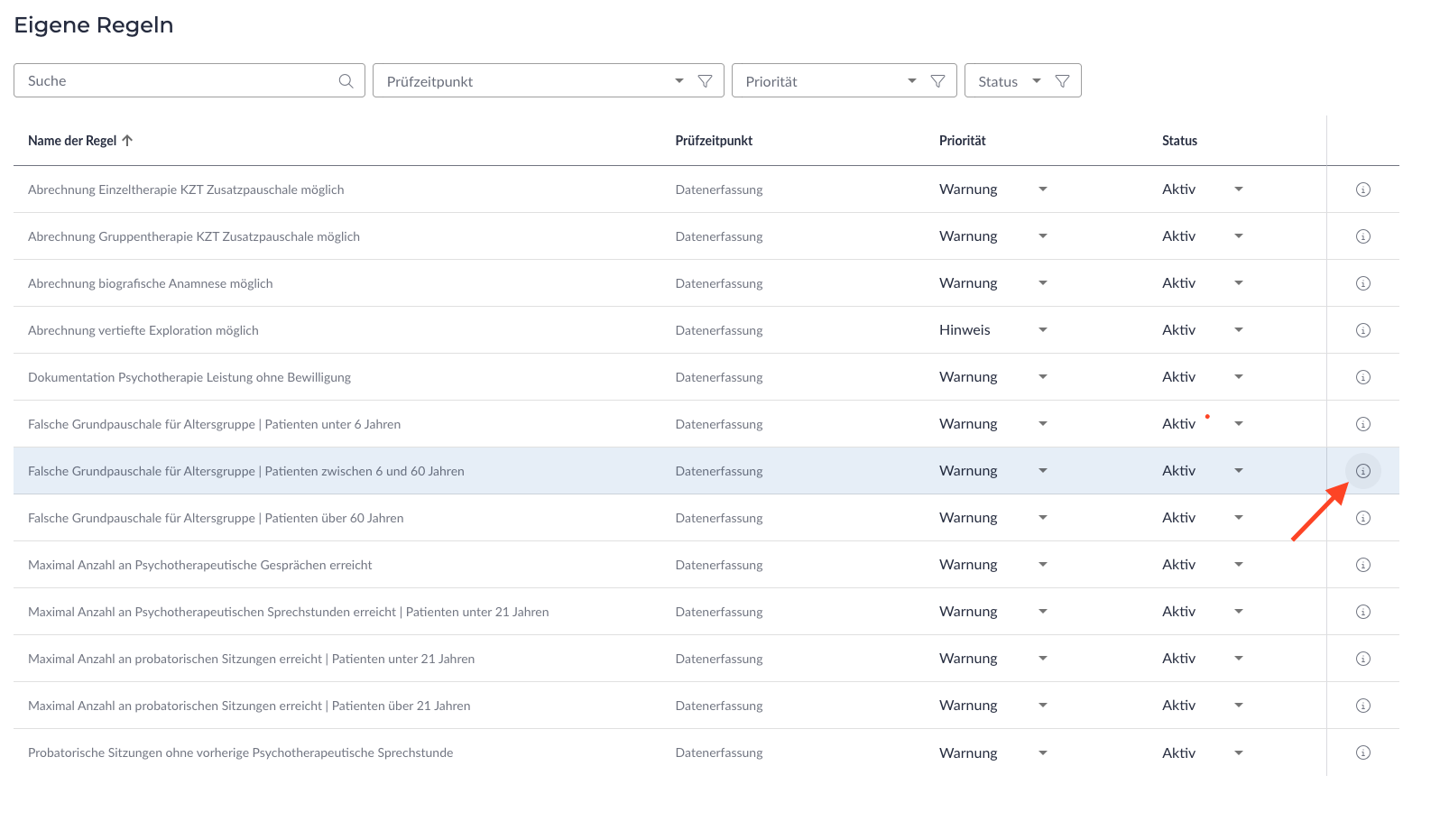1440x840 pixels.
Task: Change priority Hinweis for vertiefte Exploration rule
Action: pyautogui.click(x=1042, y=330)
